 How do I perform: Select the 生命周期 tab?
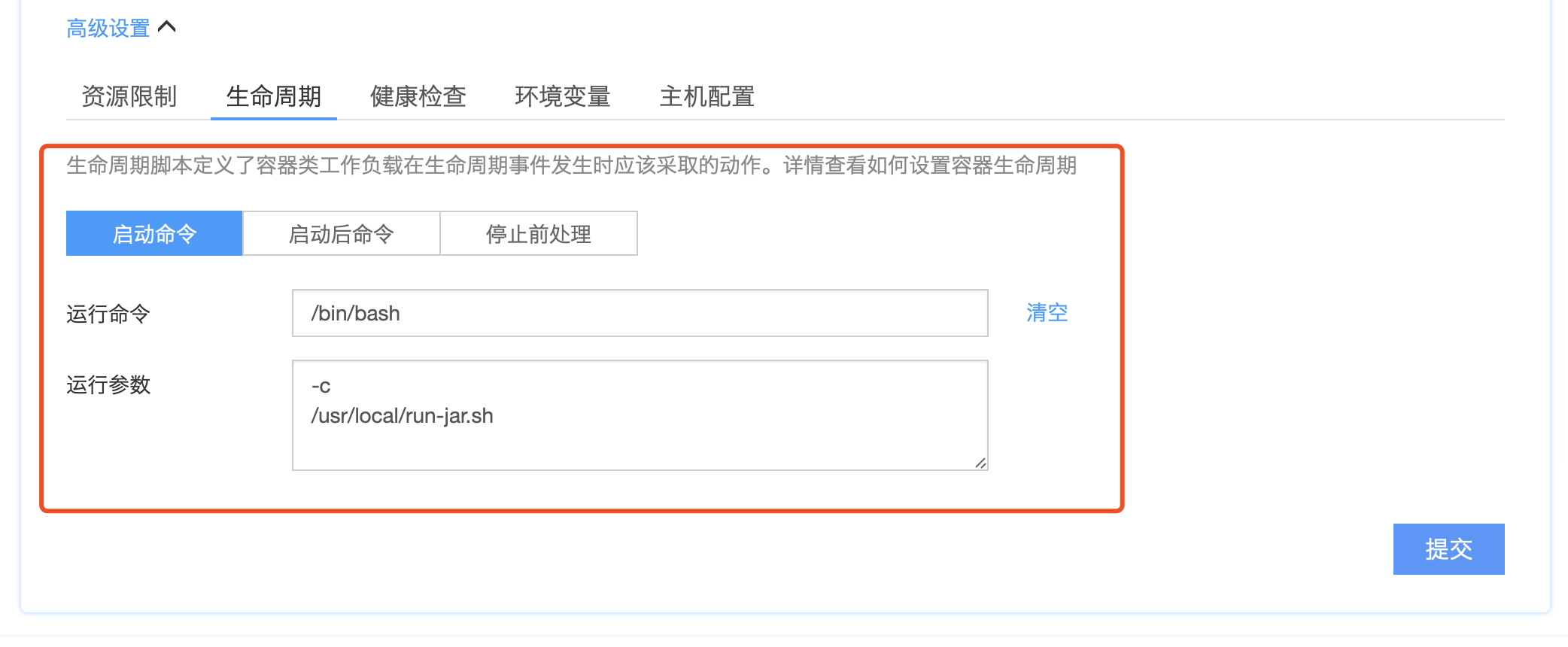point(274,96)
